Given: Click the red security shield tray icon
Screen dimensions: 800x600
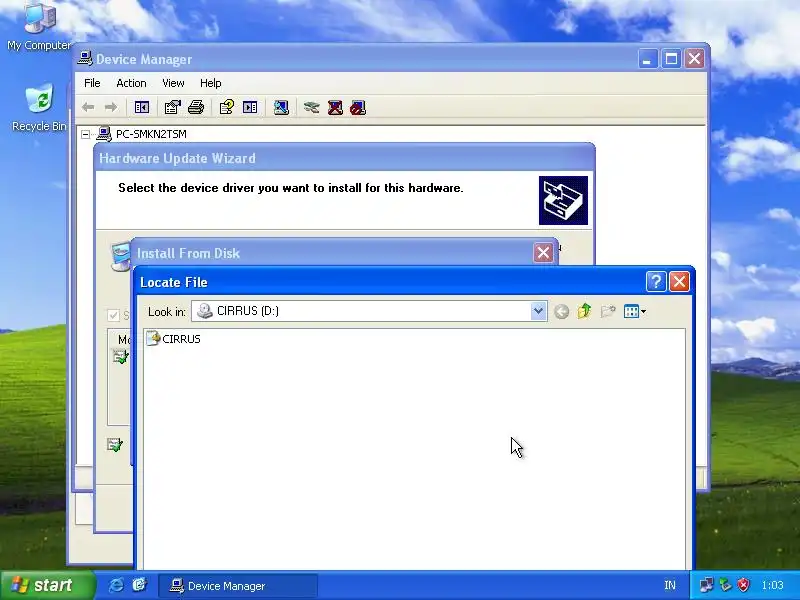Looking at the screenshot, I should coord(744,585).
